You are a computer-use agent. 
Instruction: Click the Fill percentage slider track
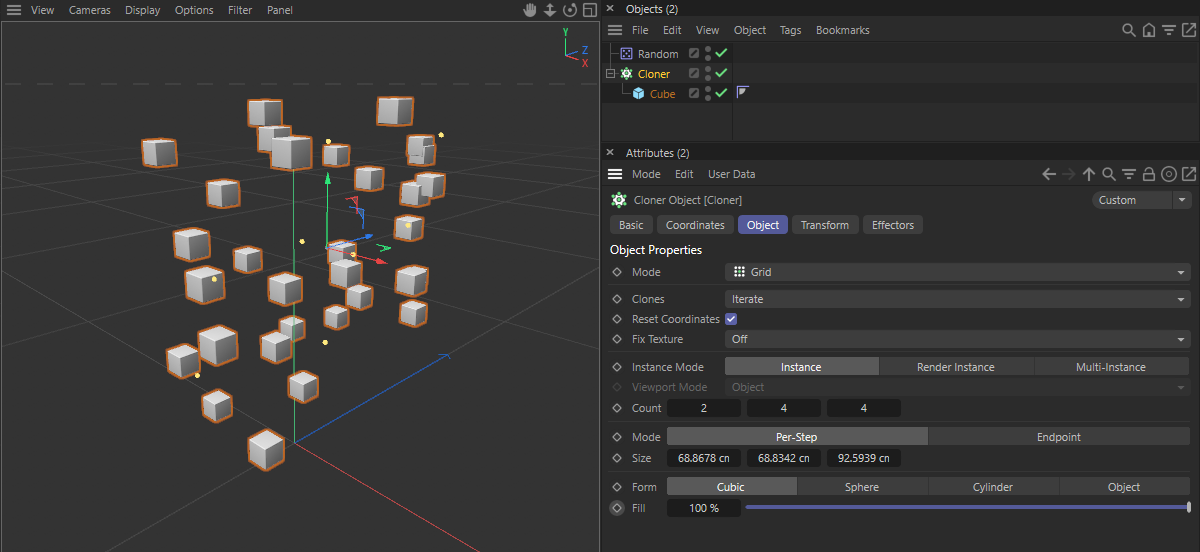(965, 508)
